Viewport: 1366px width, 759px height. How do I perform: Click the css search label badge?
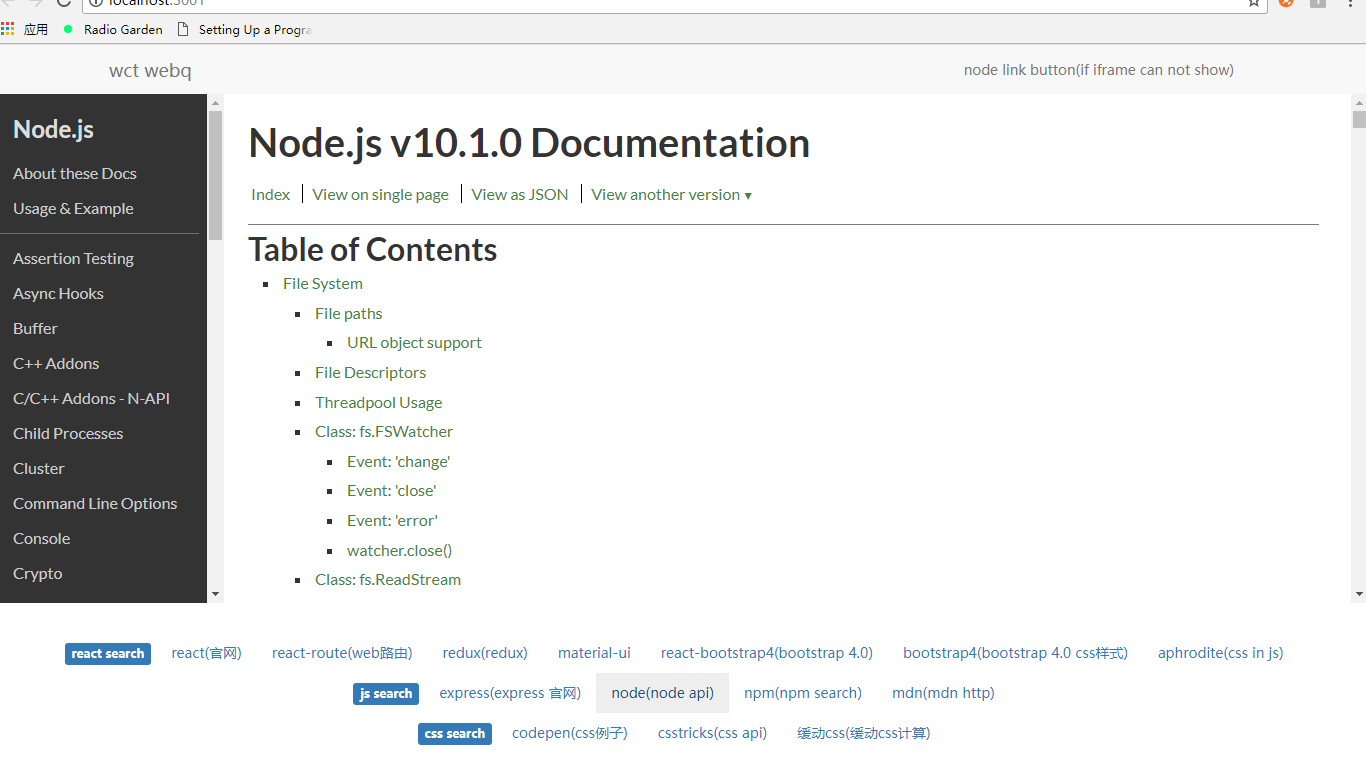(x=455, y=734)
